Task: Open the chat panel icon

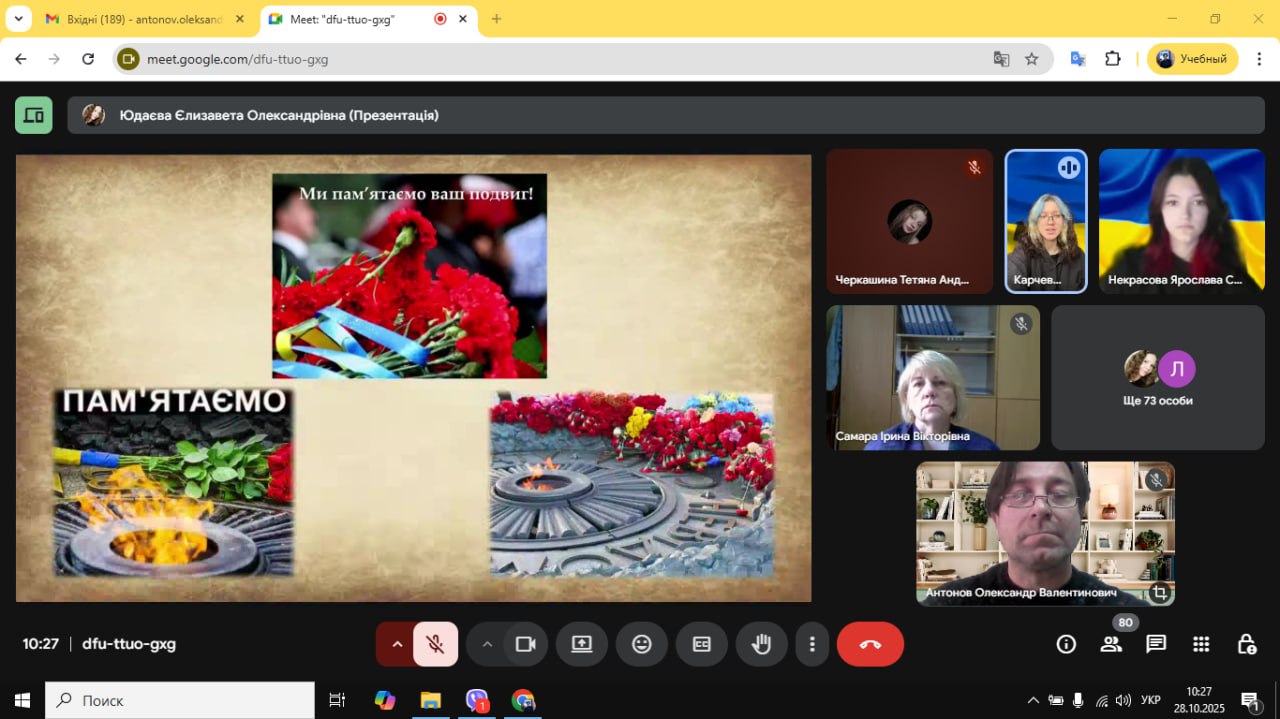Action: click(x=1156, y=644)
